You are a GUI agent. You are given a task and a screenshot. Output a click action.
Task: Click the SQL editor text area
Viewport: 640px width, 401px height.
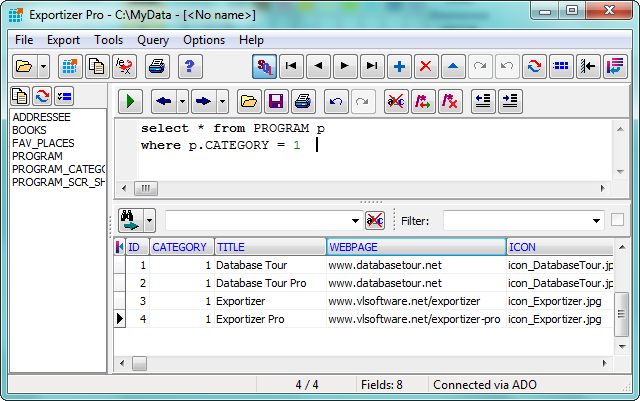point(375,150)
